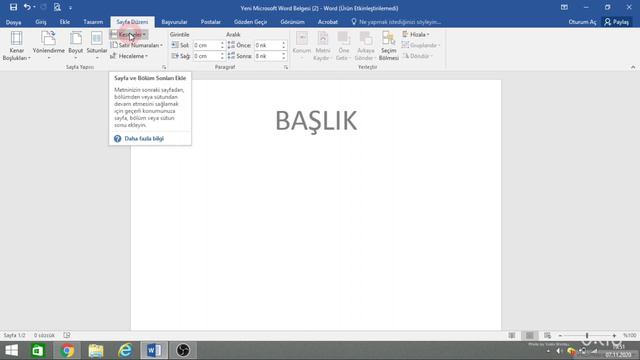Click the volume speaker icon in the system tray
Viewport: 640px width, 360px height.
pos(559,351)
